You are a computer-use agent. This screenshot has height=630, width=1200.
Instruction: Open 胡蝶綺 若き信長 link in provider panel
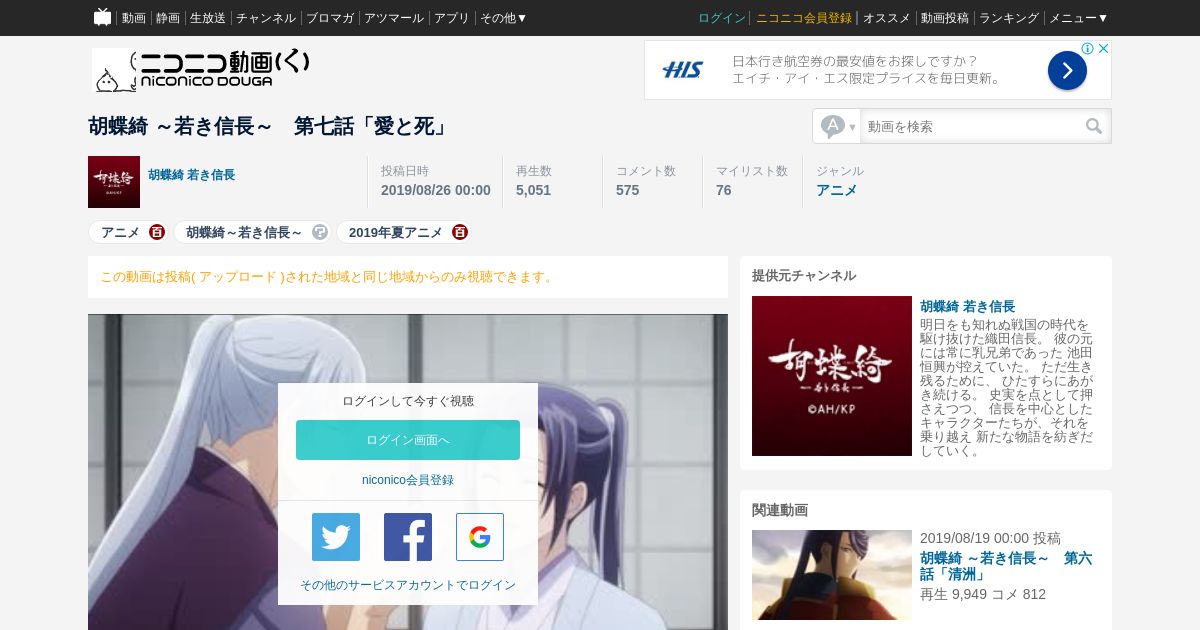click(x=968, y=306)
